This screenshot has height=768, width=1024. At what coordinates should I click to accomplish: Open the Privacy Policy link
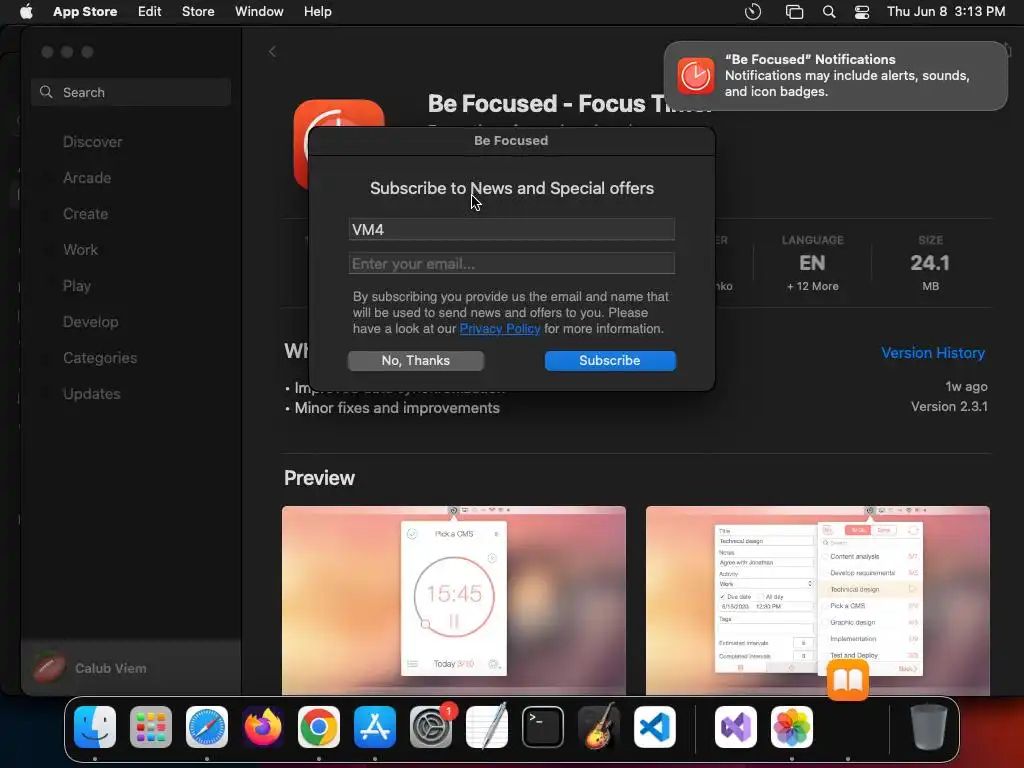(500, 328)
